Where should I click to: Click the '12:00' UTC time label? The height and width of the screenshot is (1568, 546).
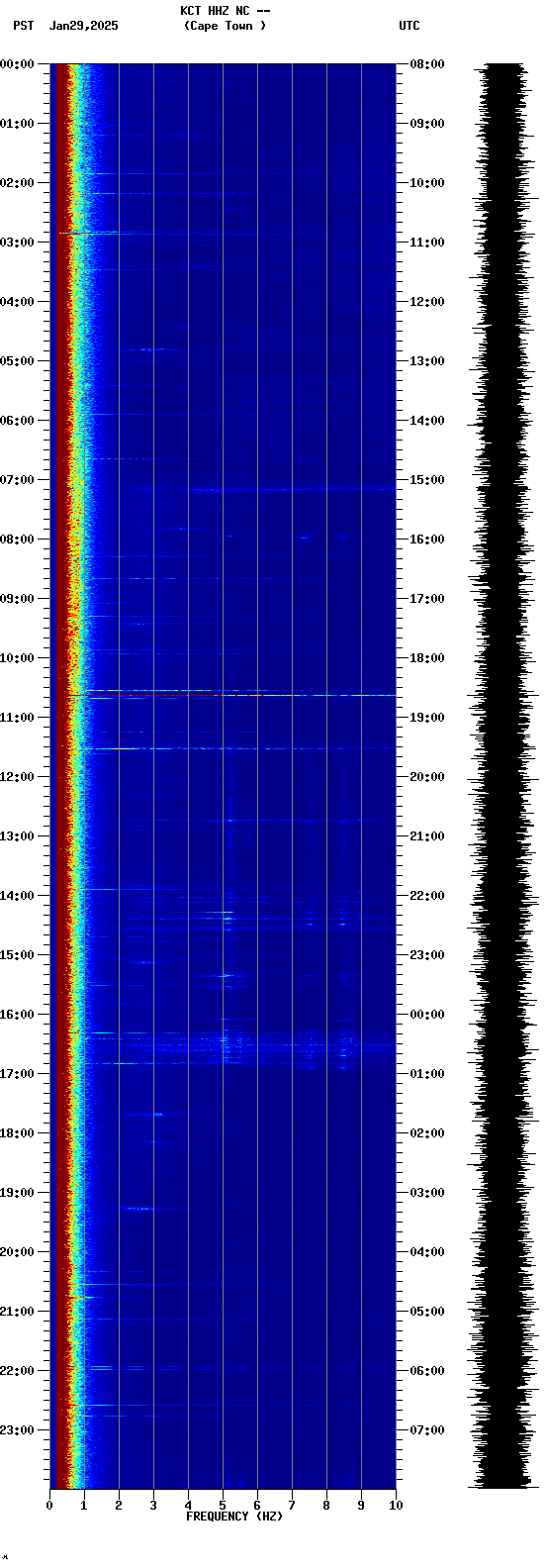click(427, 302)
